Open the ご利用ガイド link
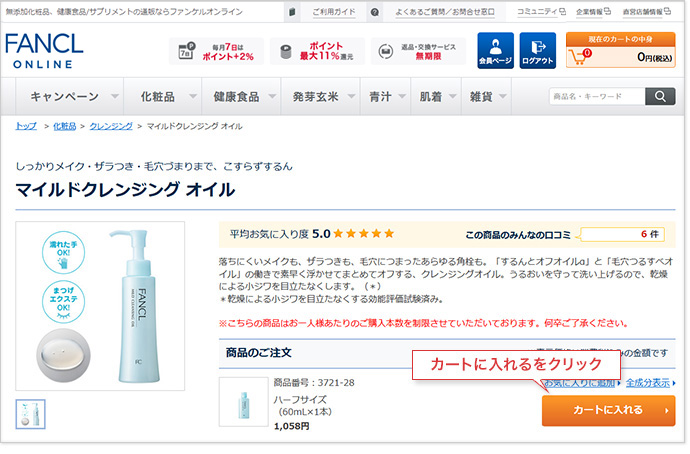Viewport: 690px width, 454px height. 334,12
